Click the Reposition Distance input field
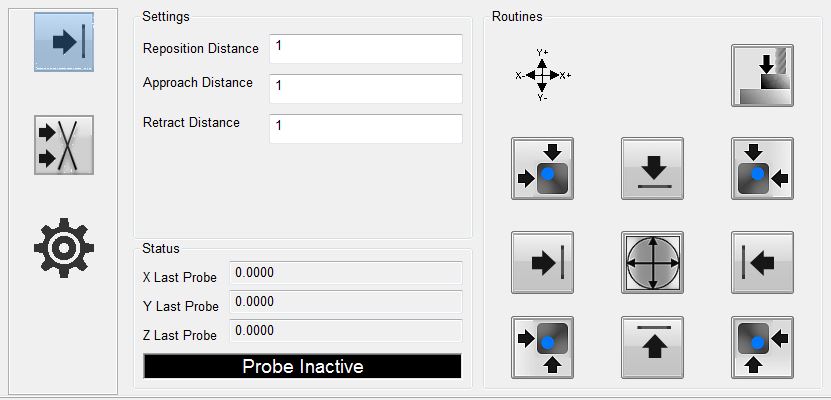This screenshot has width=831, height=400. 365,49
